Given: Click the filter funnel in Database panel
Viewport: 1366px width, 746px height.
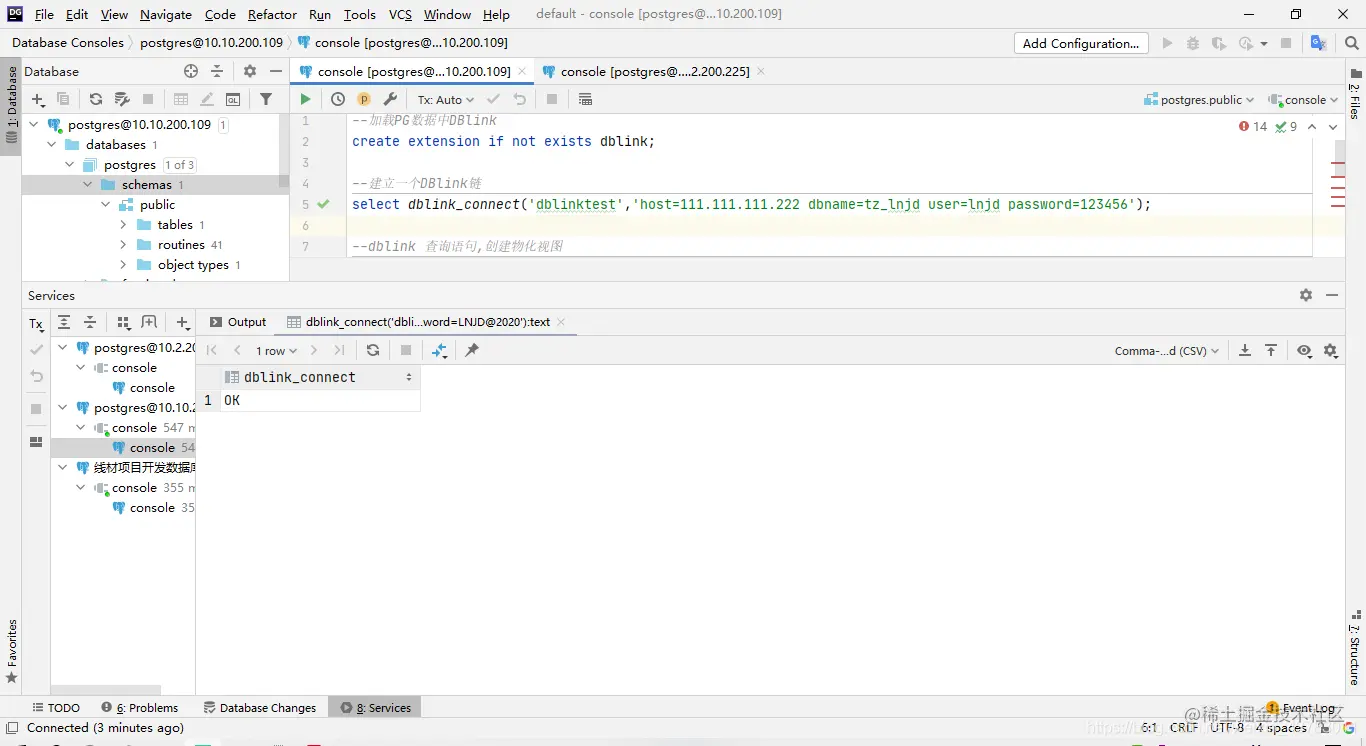Looking at the screenshot, I should (266, 99).
